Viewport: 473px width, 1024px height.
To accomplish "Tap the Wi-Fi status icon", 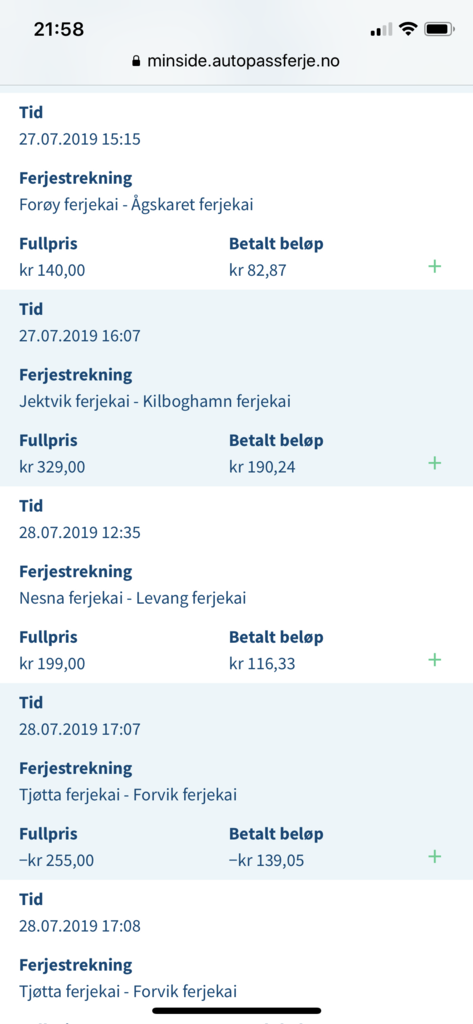I will coord(408,29).
